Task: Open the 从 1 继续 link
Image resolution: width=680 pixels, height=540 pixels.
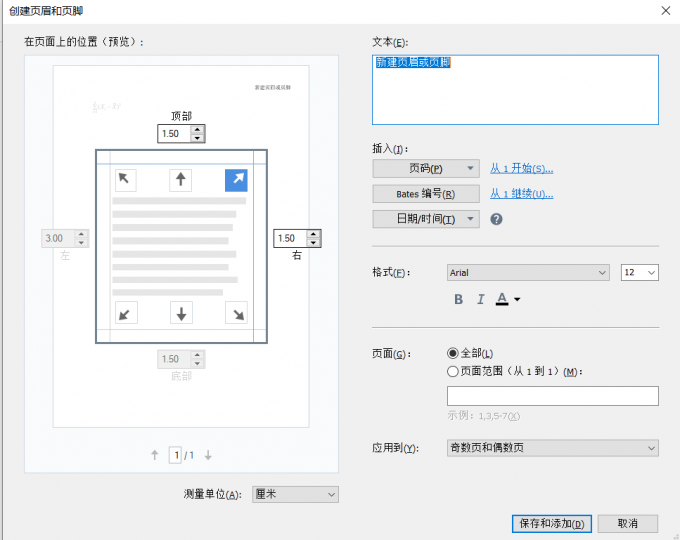Action: tap(522, 194)
